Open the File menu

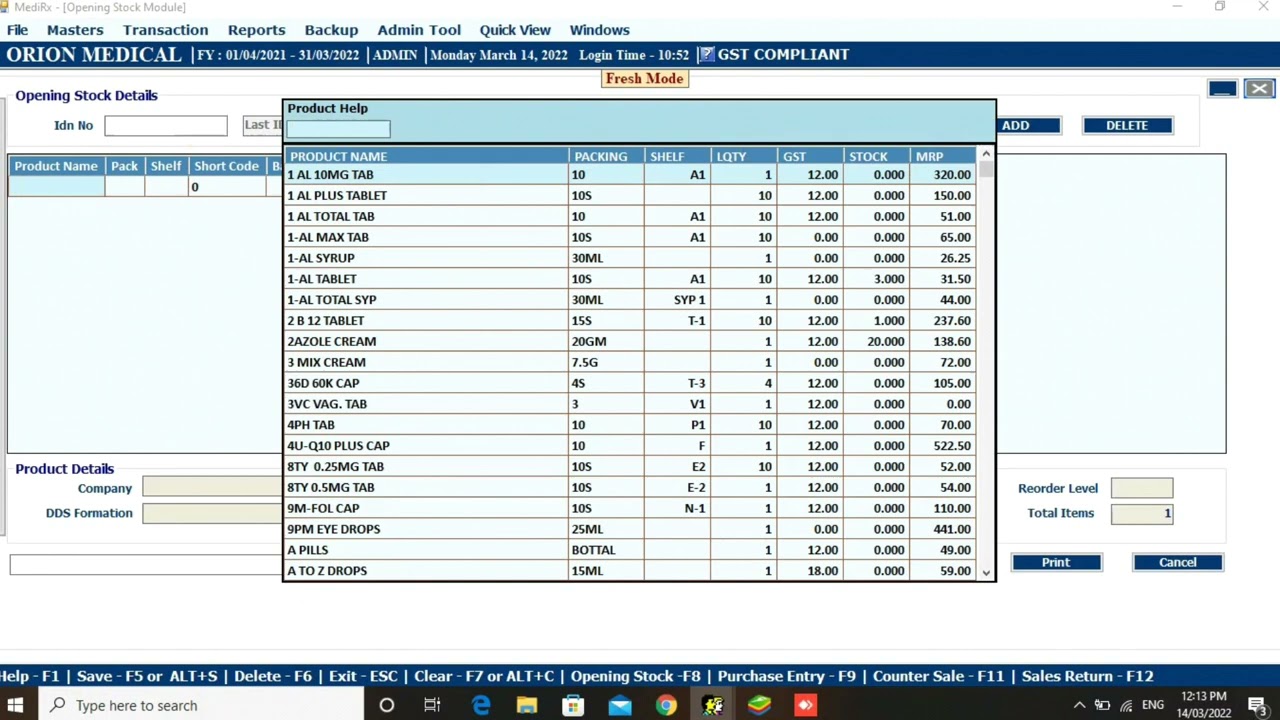[x=17, y=30]
